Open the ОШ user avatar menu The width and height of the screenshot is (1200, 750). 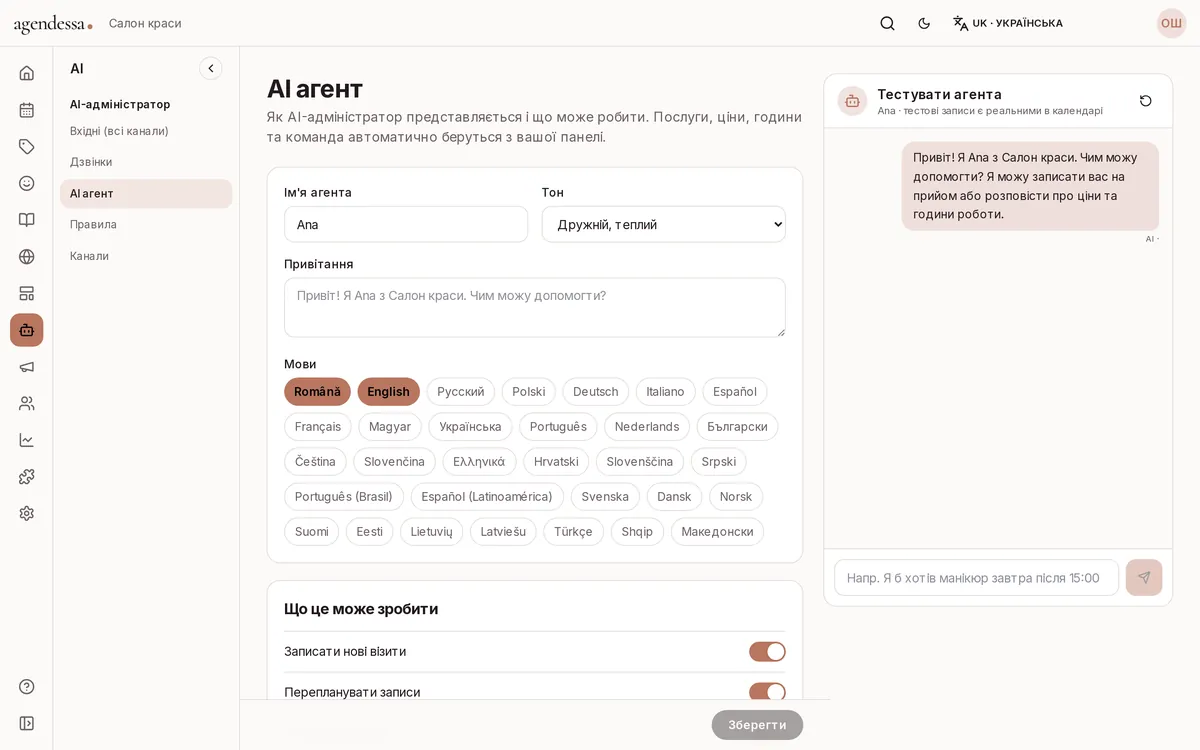pyautogui.click(x=1171, y=23)
